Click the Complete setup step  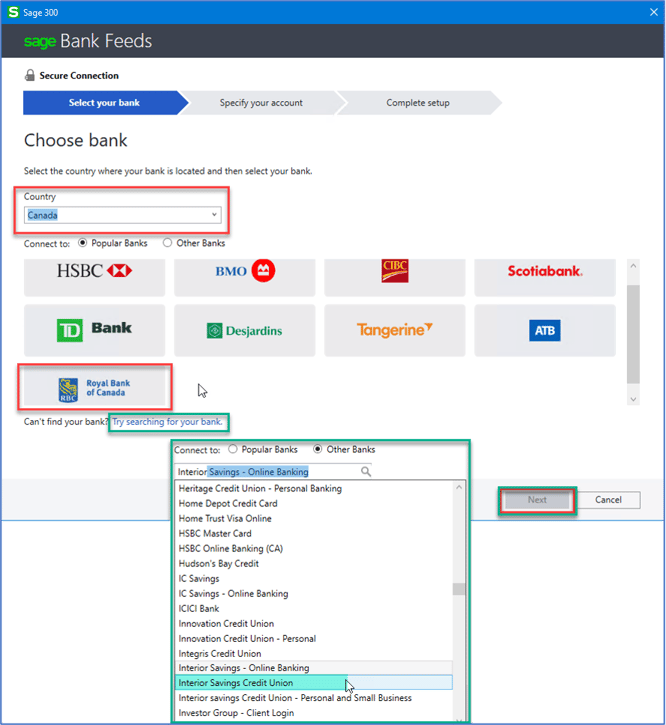[x=418, y=103]
